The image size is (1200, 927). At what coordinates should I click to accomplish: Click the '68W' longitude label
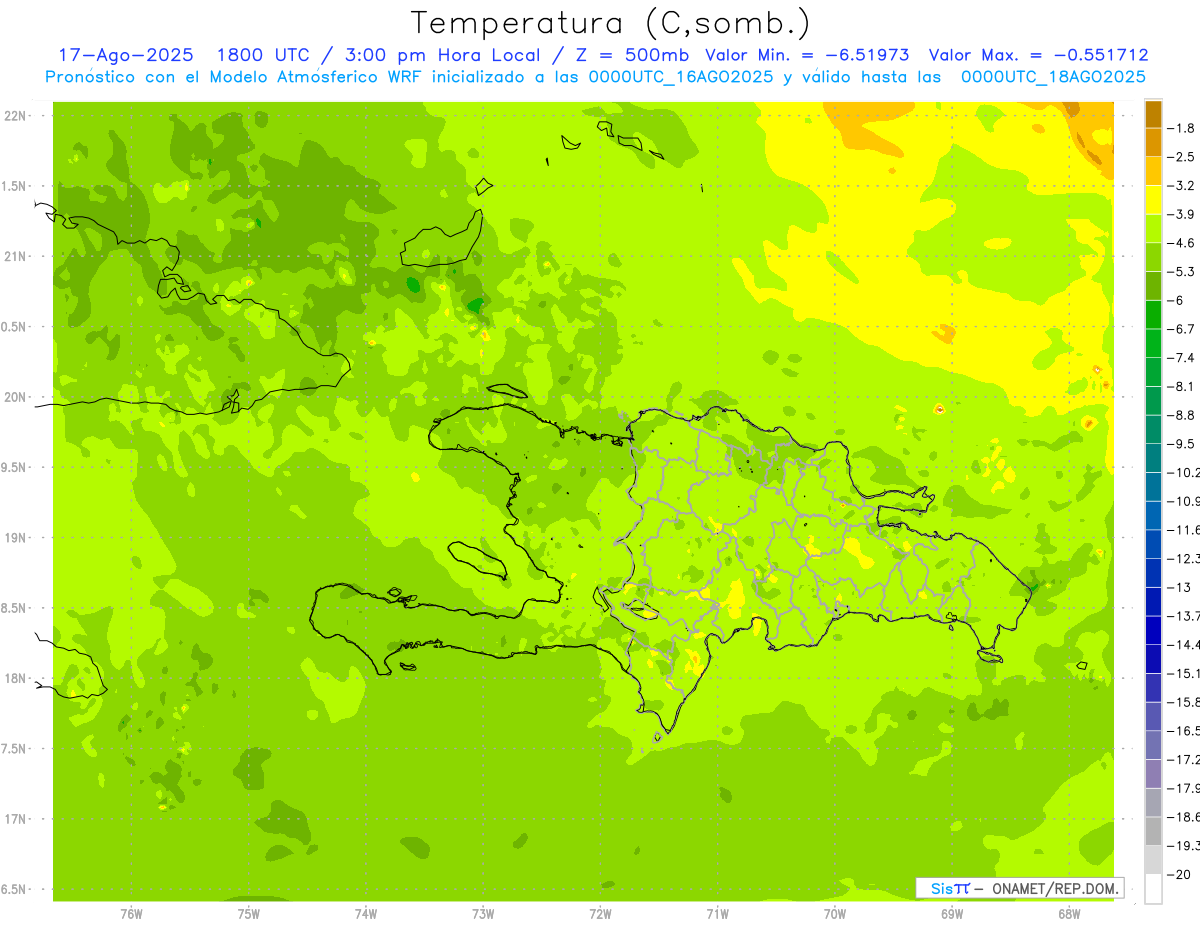[1068, 913]
